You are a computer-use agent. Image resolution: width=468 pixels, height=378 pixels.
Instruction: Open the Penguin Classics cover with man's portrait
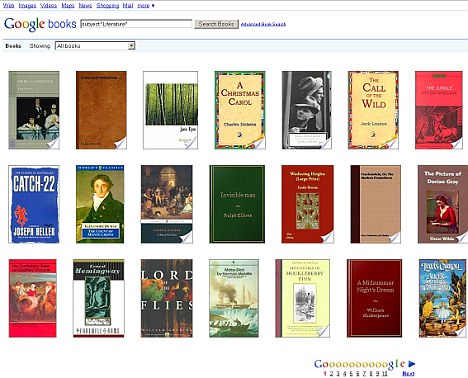point(100,204)
